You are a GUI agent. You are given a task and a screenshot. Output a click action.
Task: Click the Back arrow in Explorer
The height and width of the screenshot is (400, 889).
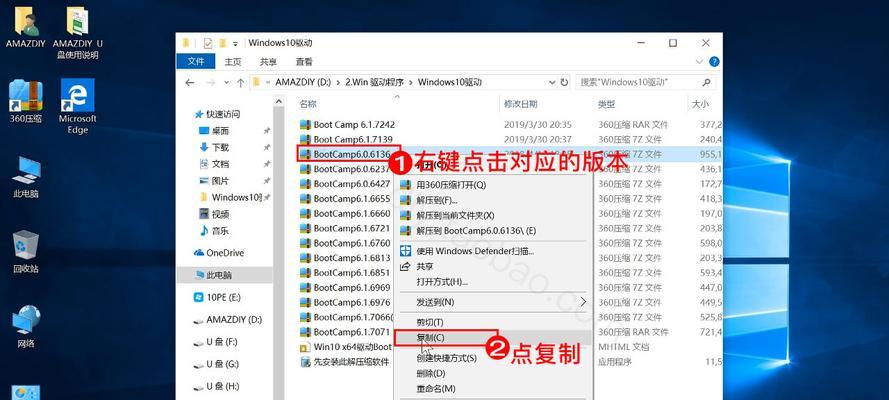190,83
